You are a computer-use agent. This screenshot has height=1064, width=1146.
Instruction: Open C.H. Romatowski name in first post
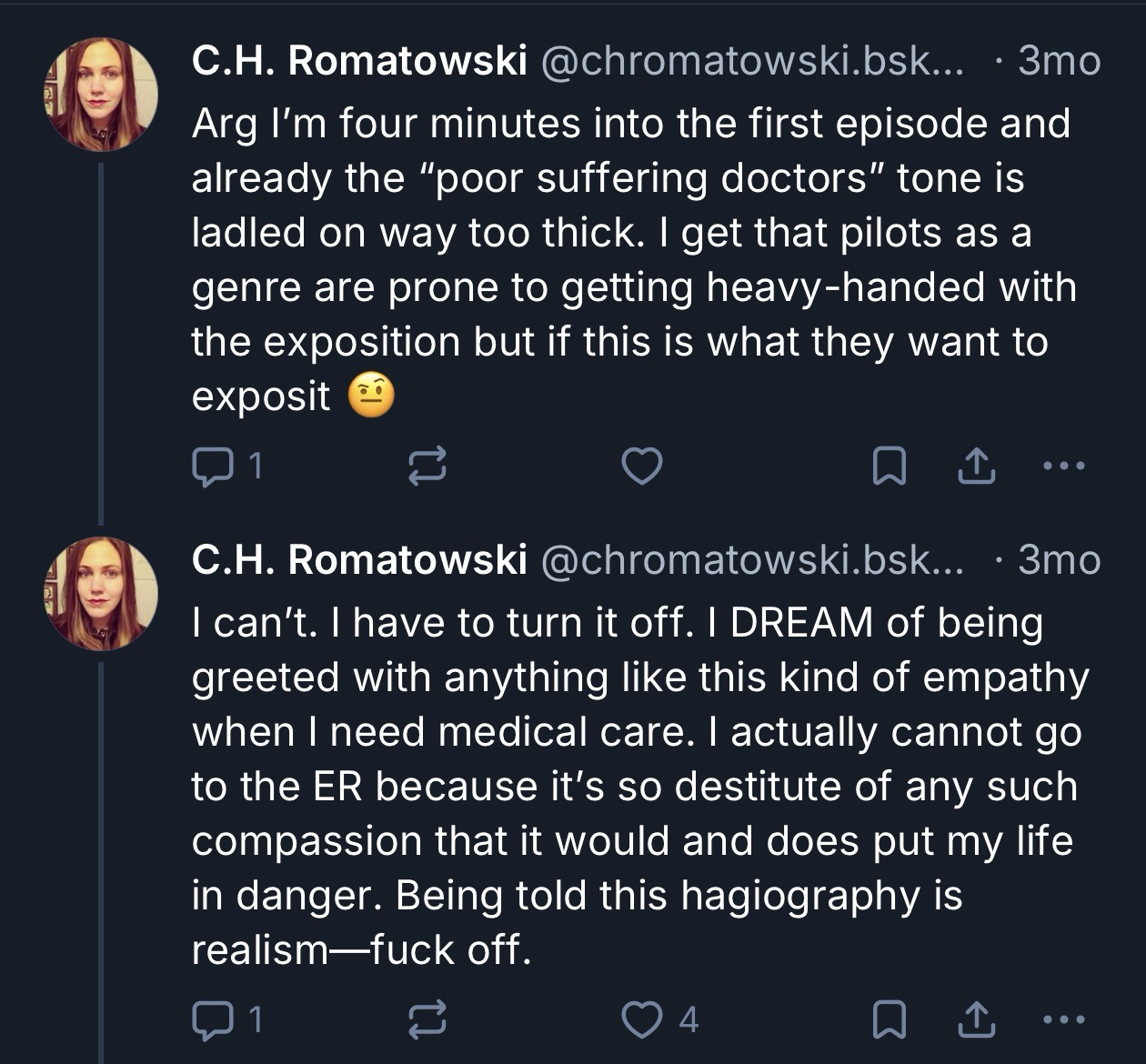click(359, 61)
